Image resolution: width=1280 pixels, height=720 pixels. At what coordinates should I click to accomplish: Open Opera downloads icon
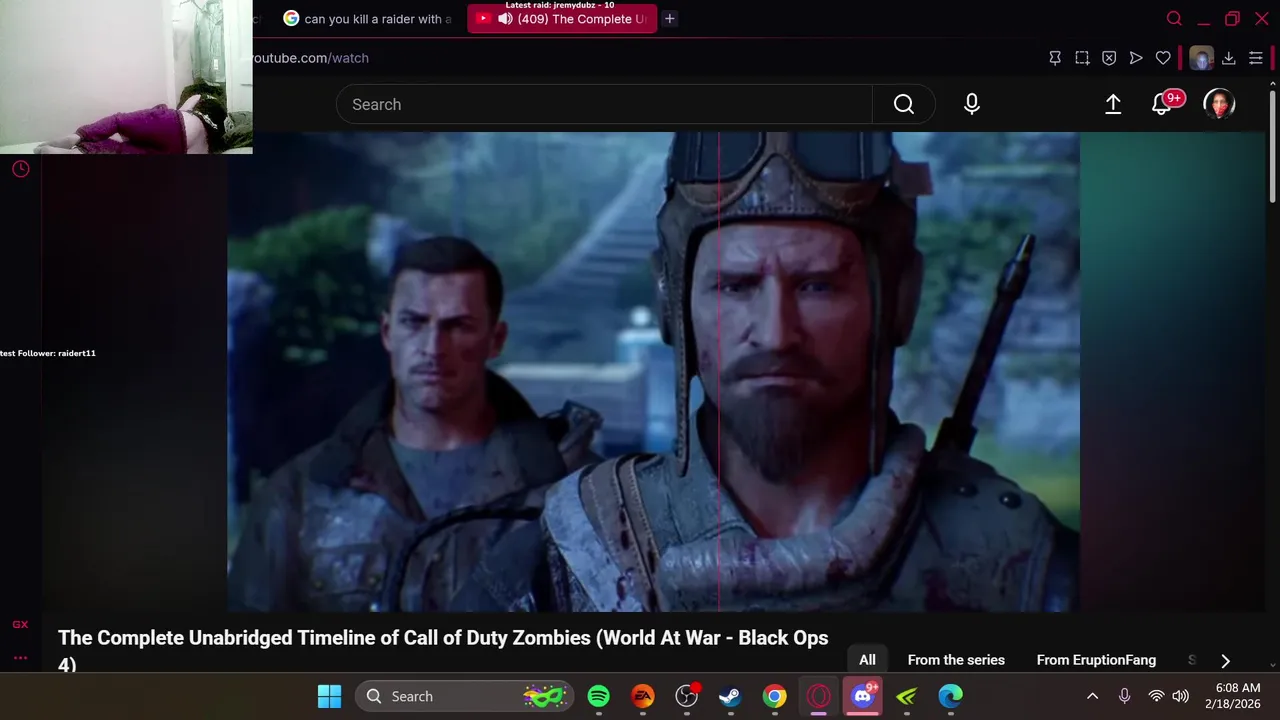[1229, 58]
